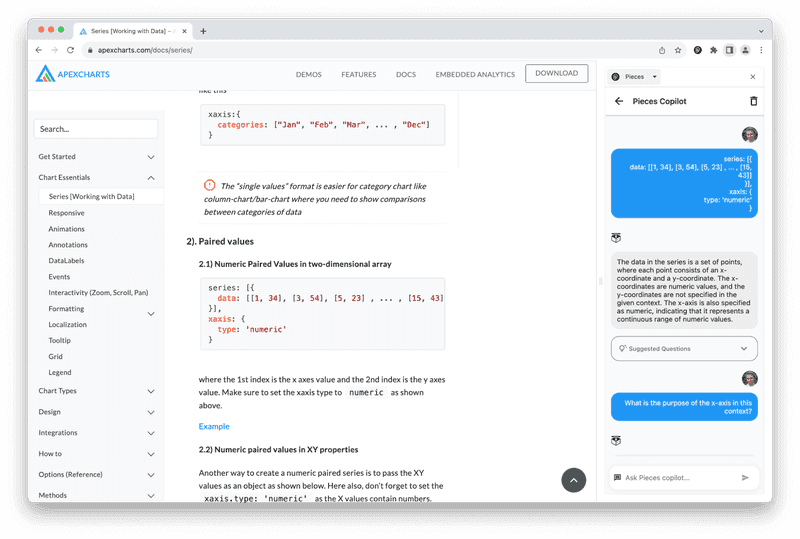Click the warning icon in the note

click(209, 185)
